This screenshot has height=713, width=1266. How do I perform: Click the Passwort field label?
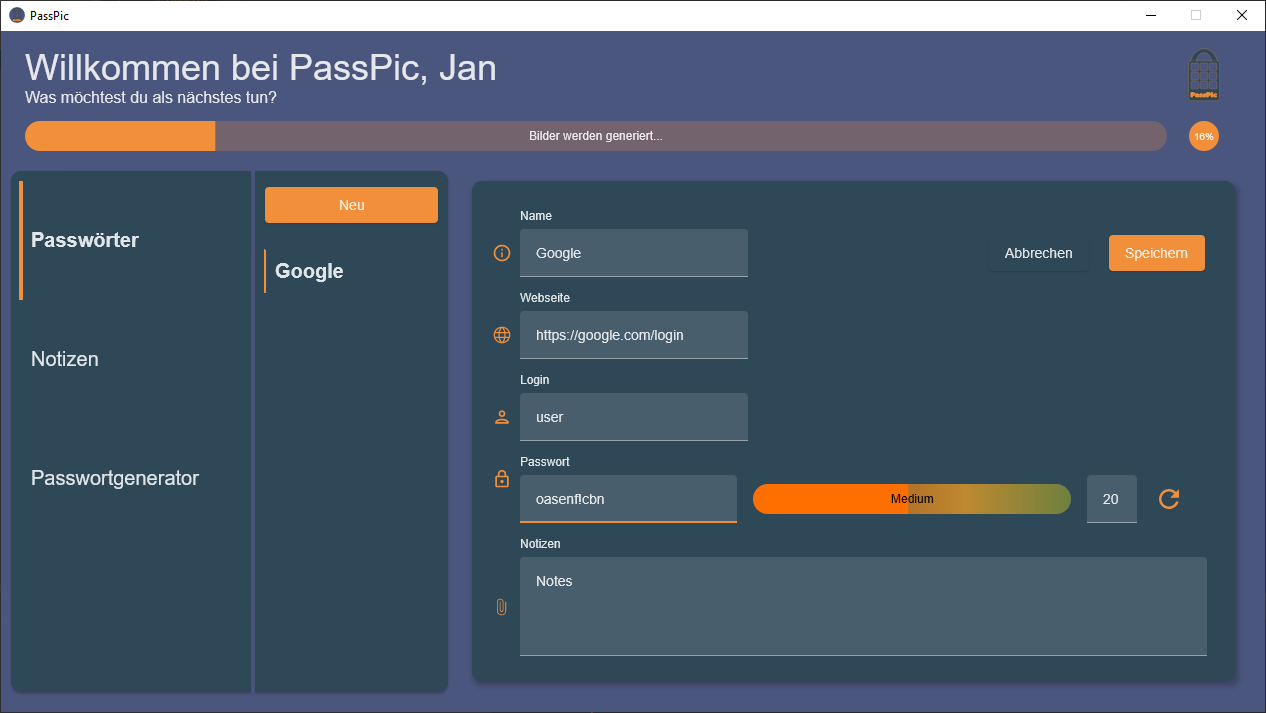pos(545,462)
